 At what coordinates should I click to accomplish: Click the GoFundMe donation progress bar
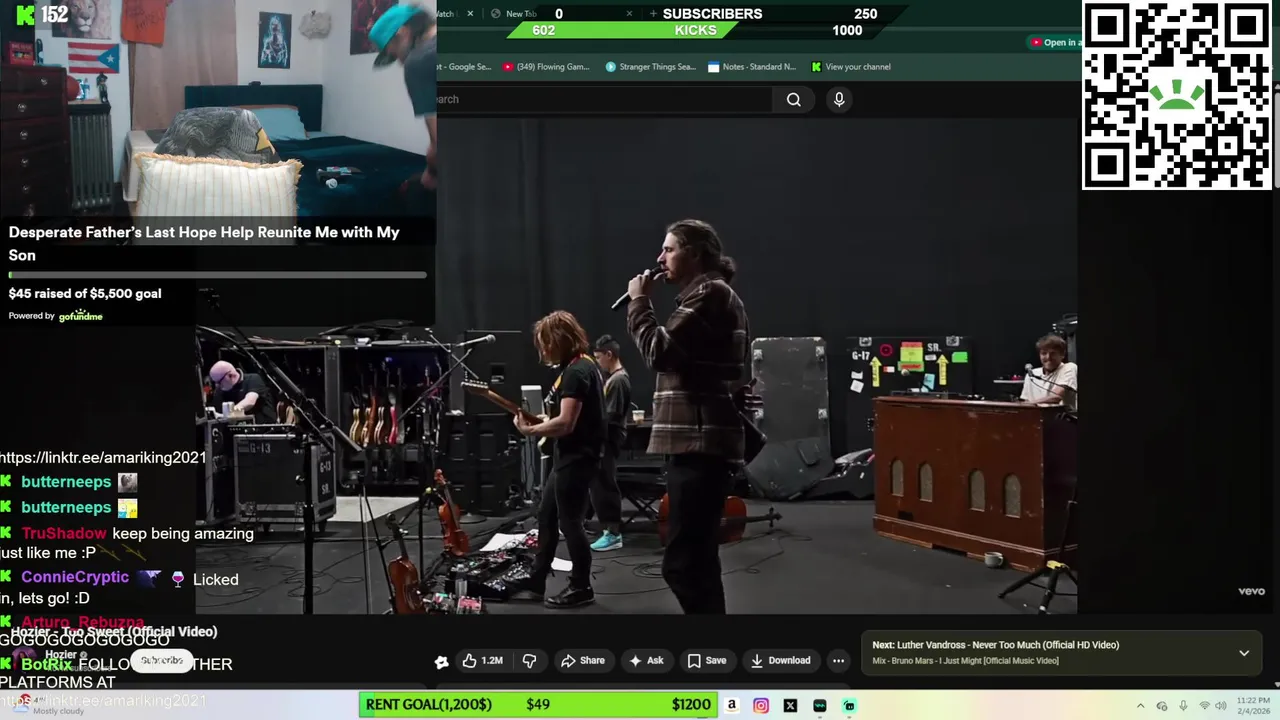[218, 275]
